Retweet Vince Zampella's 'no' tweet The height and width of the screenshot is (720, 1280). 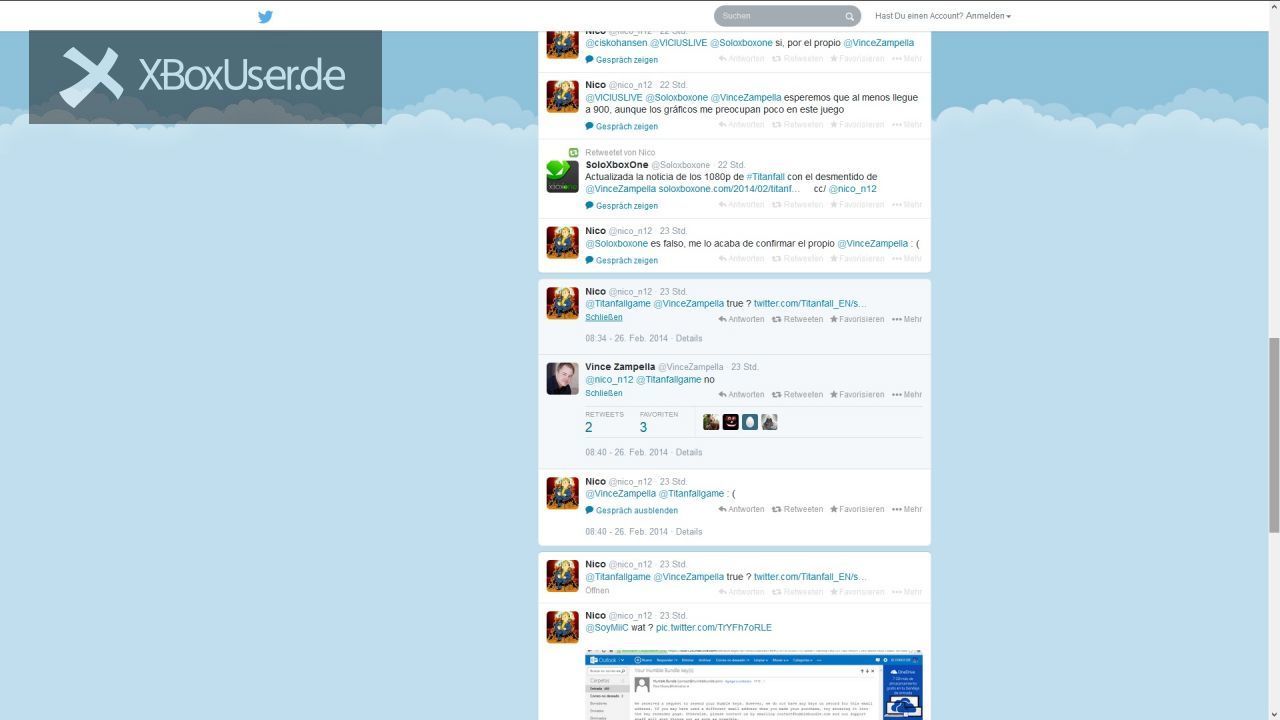point(797,394)
